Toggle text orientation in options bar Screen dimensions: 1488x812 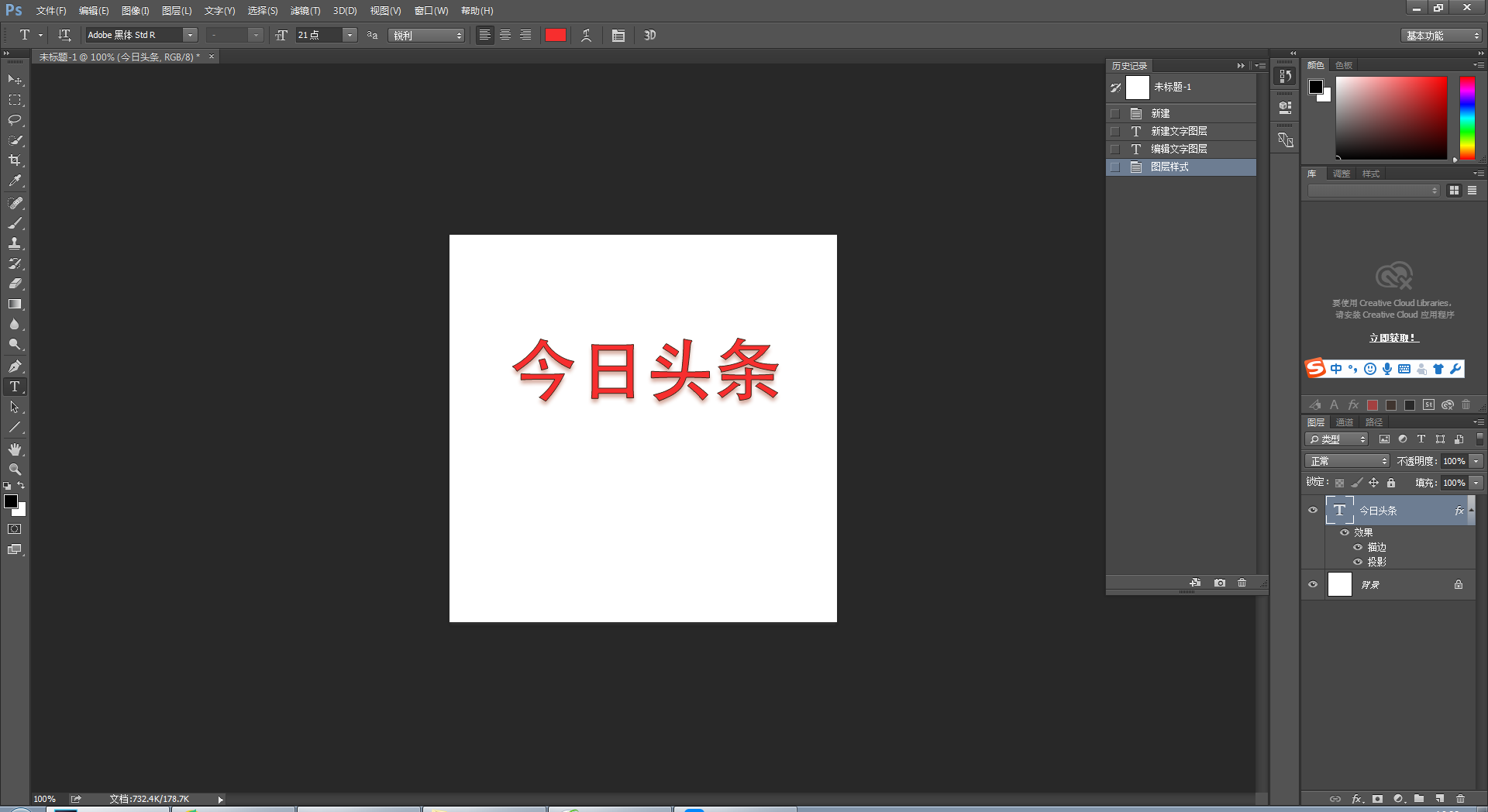click(64, 35)
